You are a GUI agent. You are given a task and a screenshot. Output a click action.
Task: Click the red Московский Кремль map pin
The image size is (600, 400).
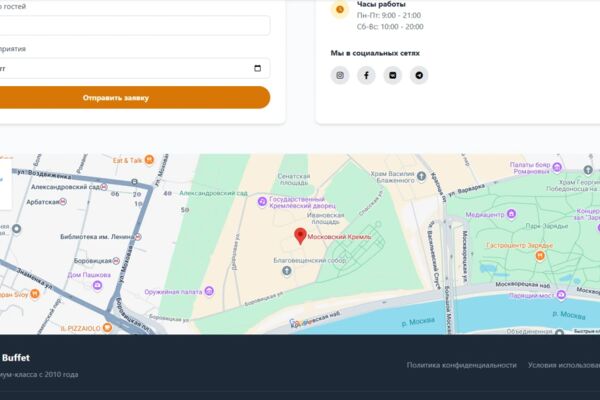pos(300,236)
